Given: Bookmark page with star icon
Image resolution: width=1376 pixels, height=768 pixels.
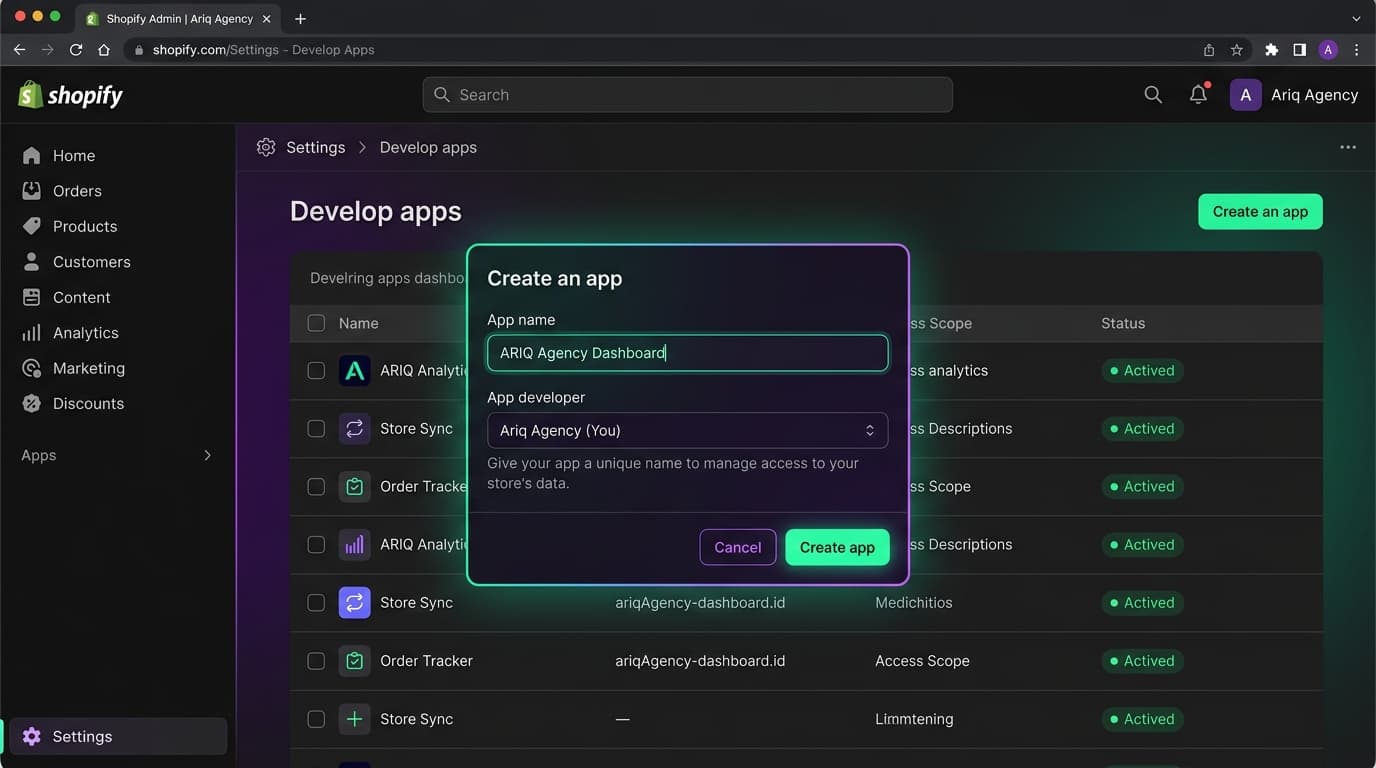Looking at the screenshot, I should (1237, 50).
